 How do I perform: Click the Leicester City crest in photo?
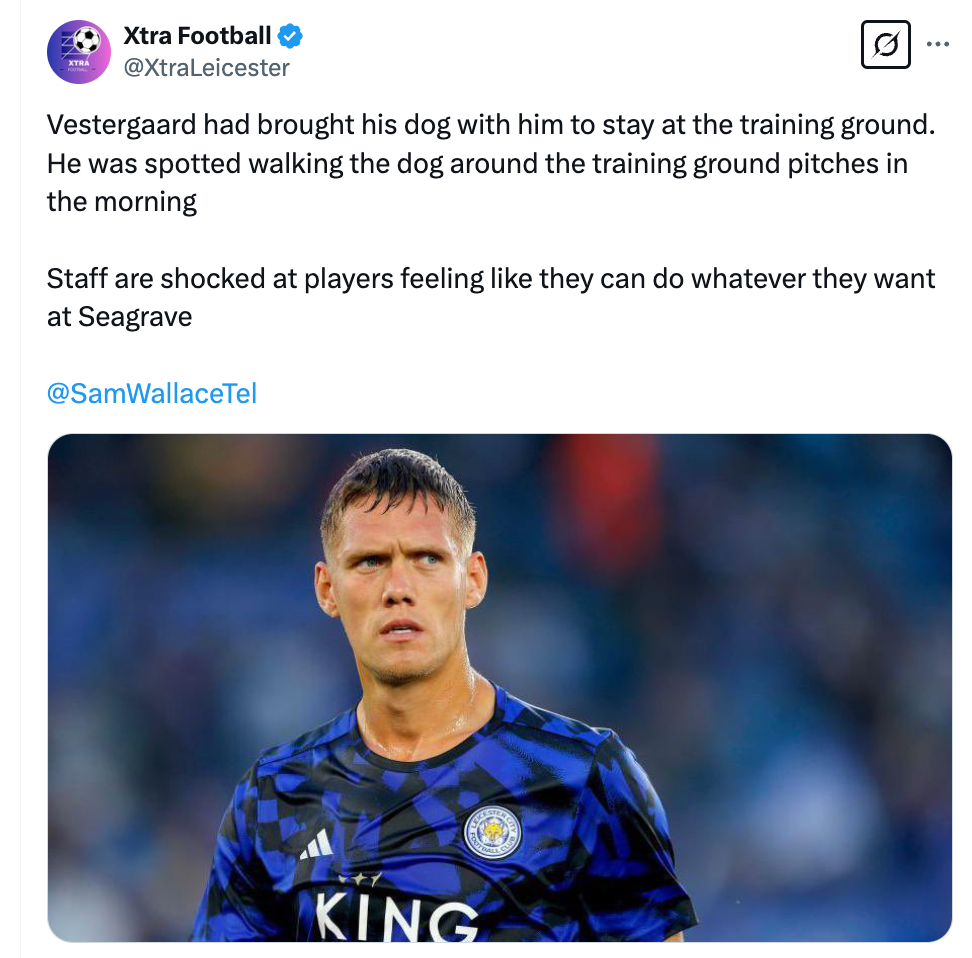pos(493,833)
